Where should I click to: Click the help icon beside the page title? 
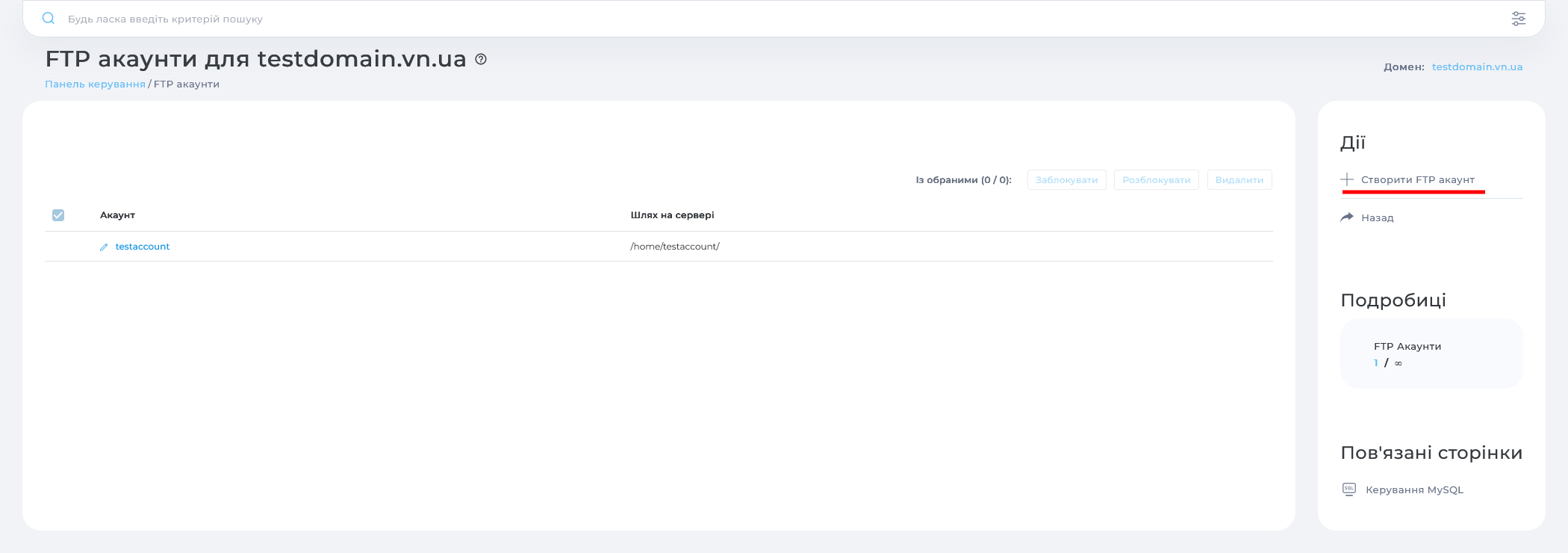[481, 60]
